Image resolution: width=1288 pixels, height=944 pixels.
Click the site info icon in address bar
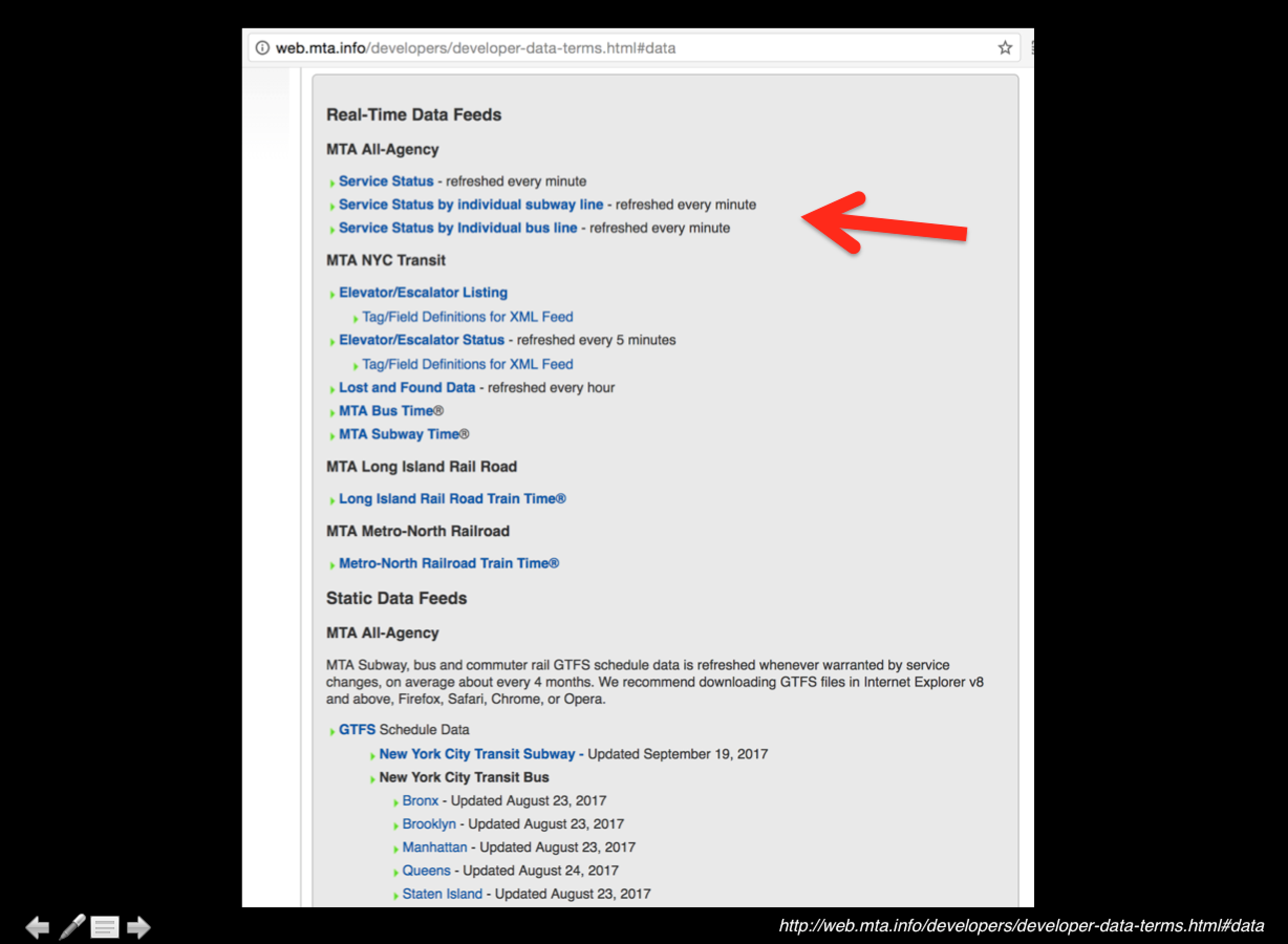click(262, 48)
